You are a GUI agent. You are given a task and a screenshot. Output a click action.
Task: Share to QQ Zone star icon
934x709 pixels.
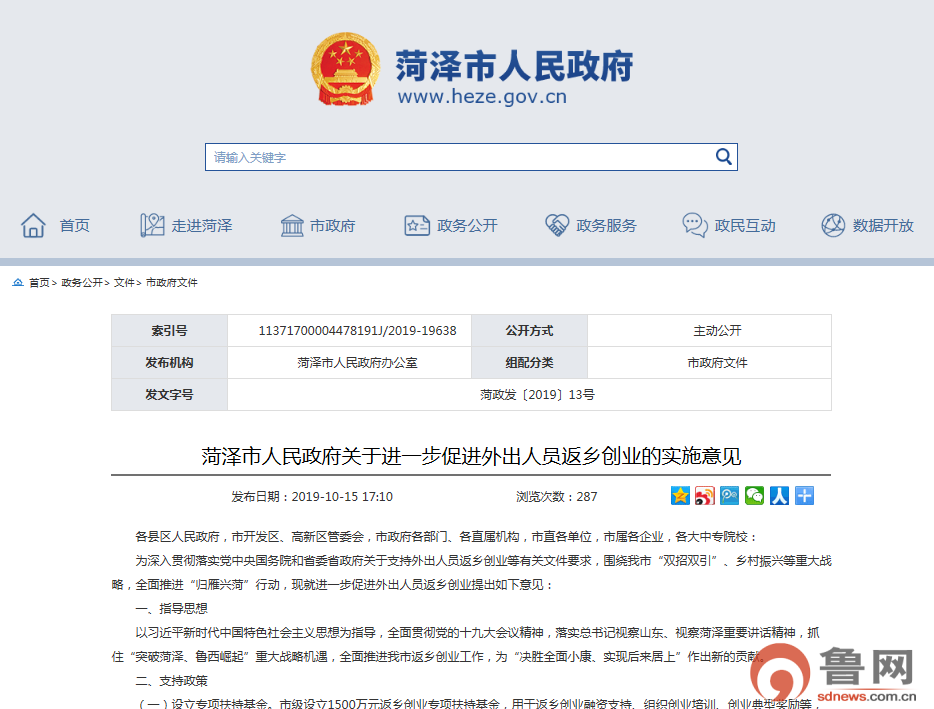pos(680,496)
